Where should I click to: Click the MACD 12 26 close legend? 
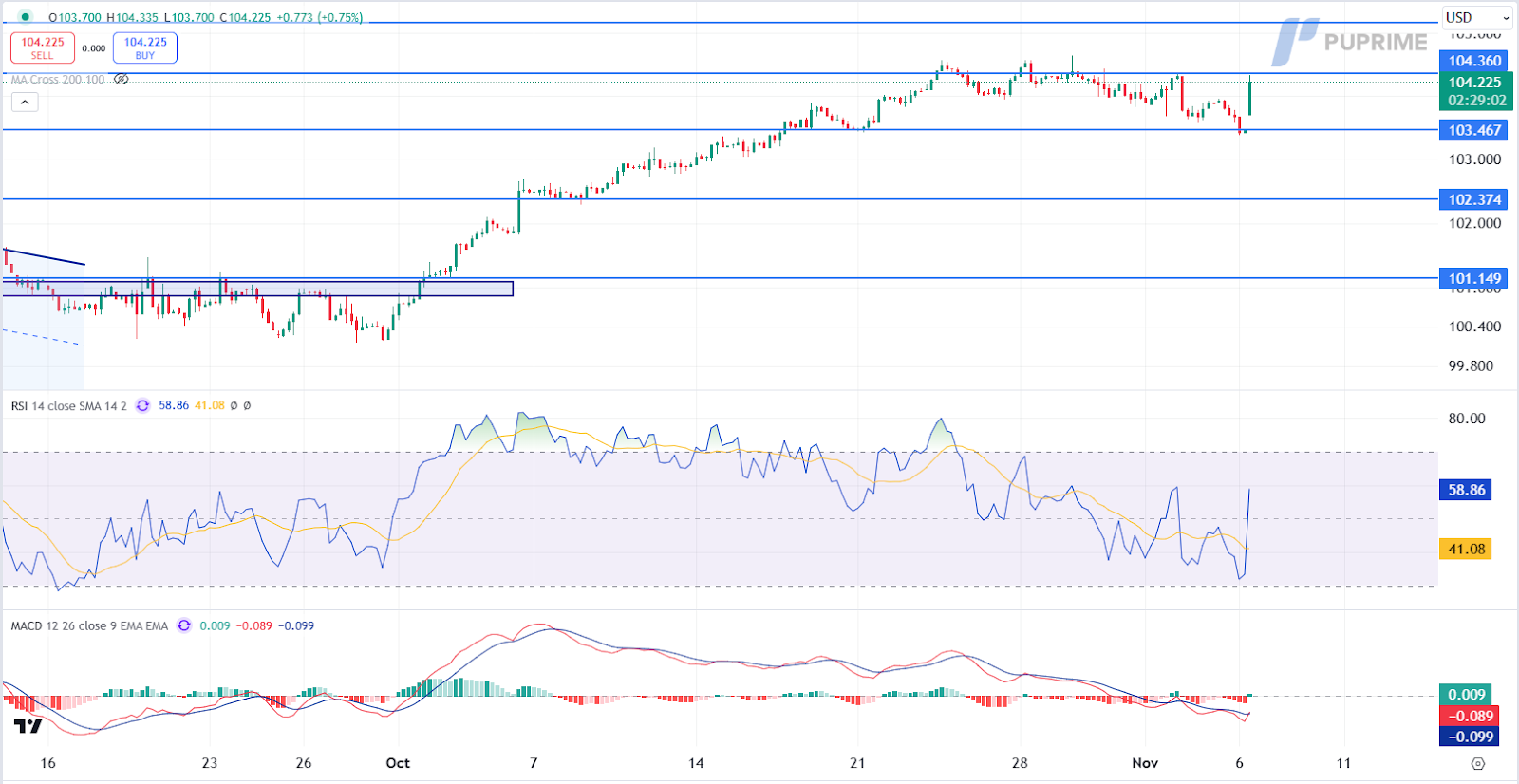[x=89, y=625]
